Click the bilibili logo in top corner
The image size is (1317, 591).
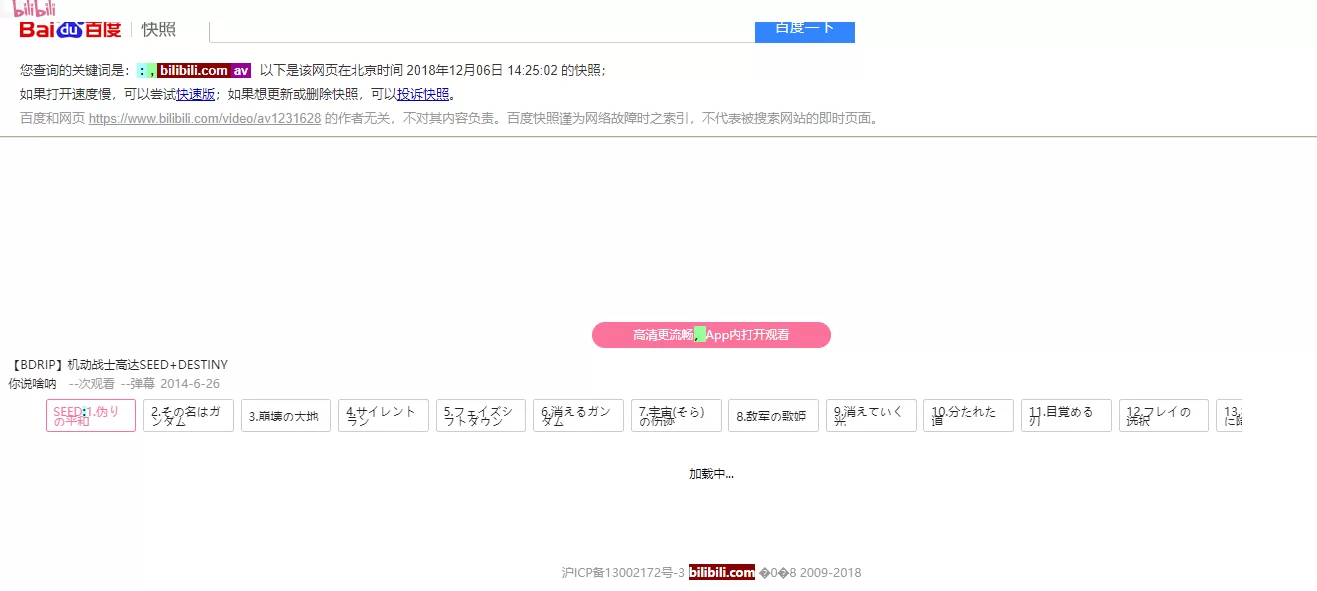pos(28,8)
